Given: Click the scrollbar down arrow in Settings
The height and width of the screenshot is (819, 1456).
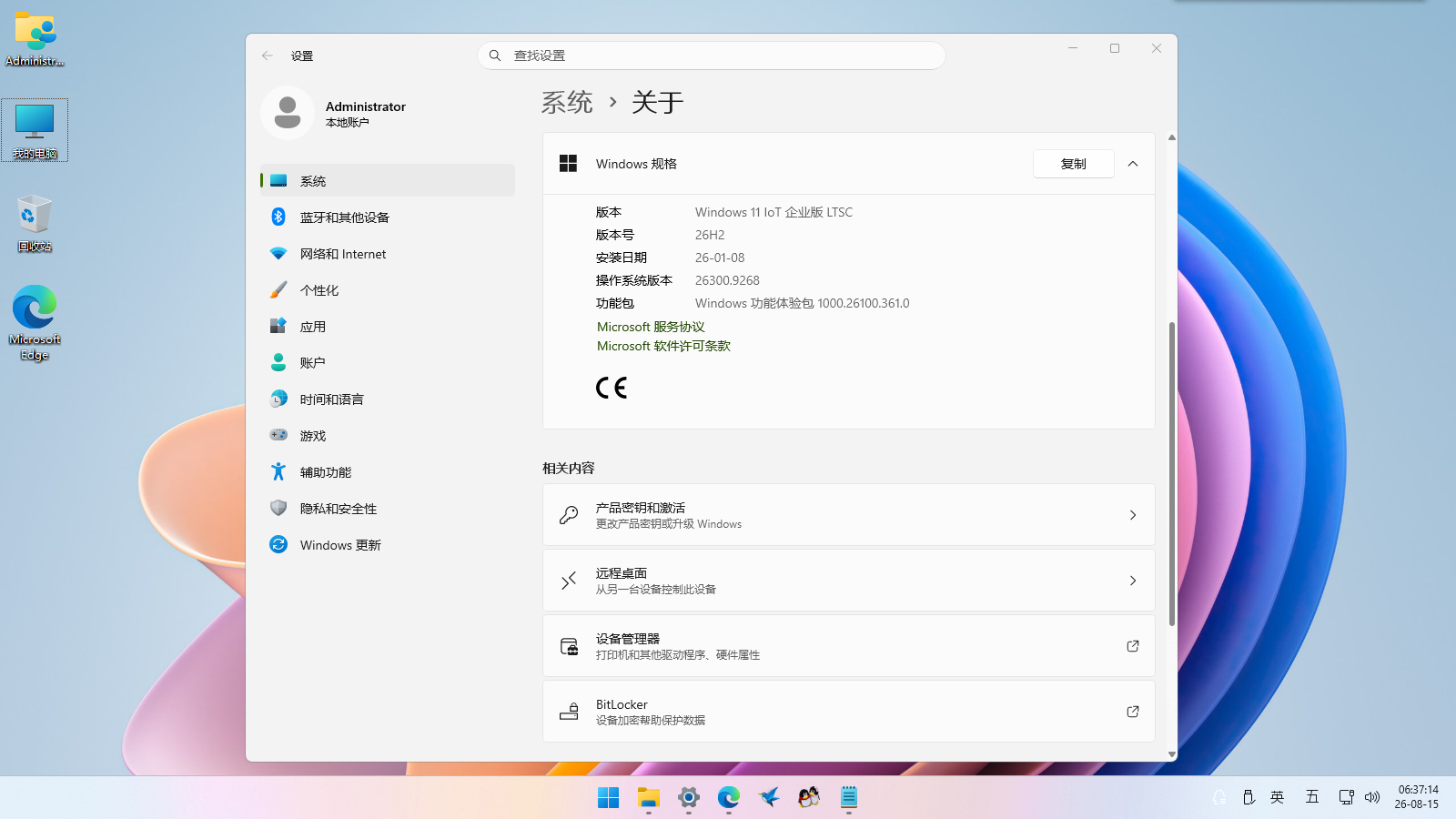Looking at the screenshot, I should coord(1172,754).
